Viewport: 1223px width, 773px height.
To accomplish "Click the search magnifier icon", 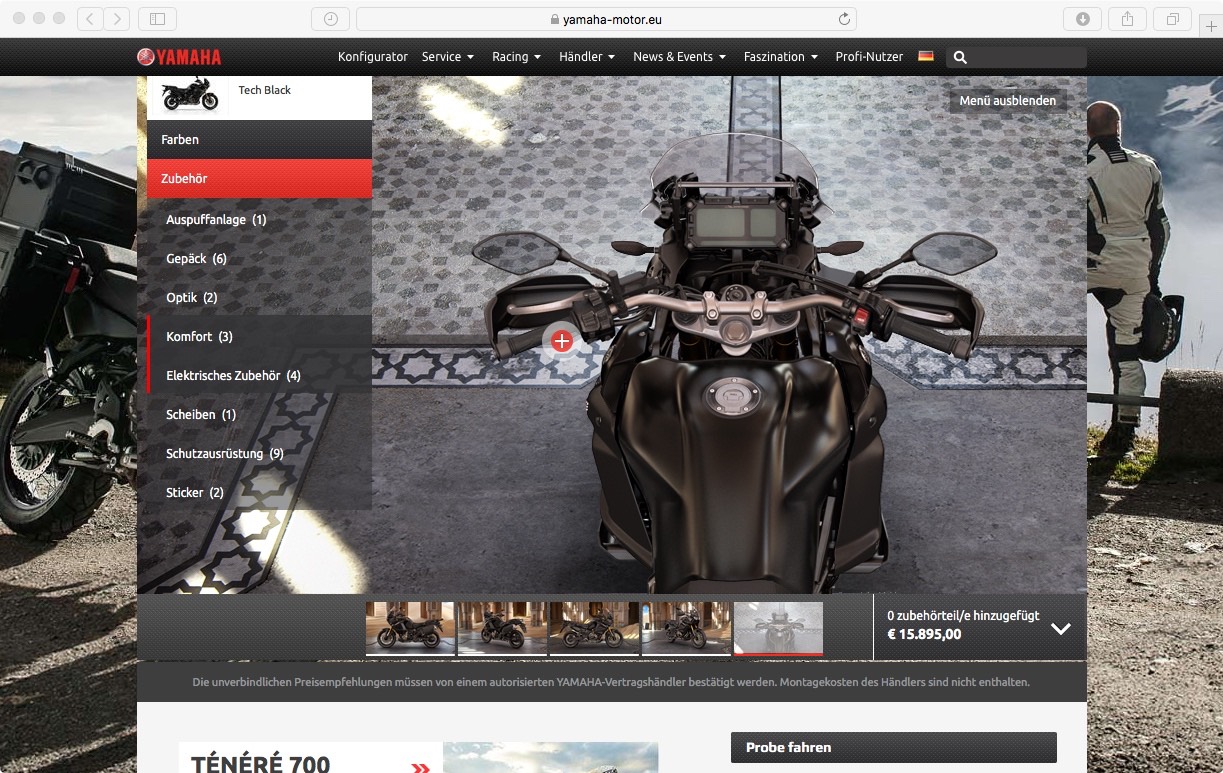I will (960, 57).
